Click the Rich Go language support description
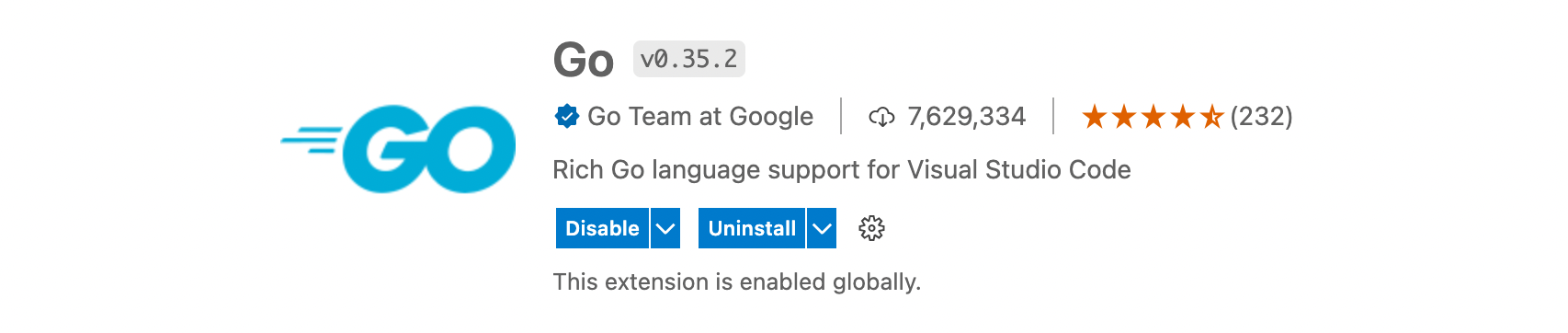 [x=842, y=169]
